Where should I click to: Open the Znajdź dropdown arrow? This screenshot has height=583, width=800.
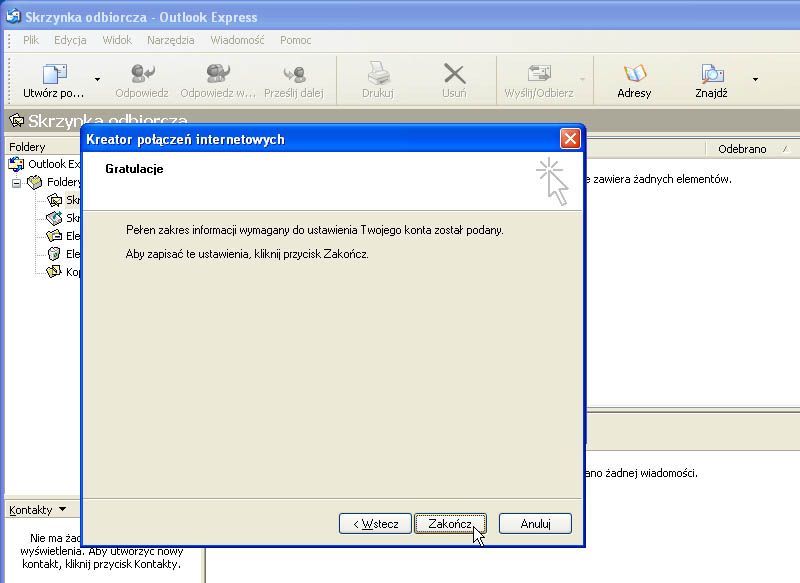click(x=755, y=80)
